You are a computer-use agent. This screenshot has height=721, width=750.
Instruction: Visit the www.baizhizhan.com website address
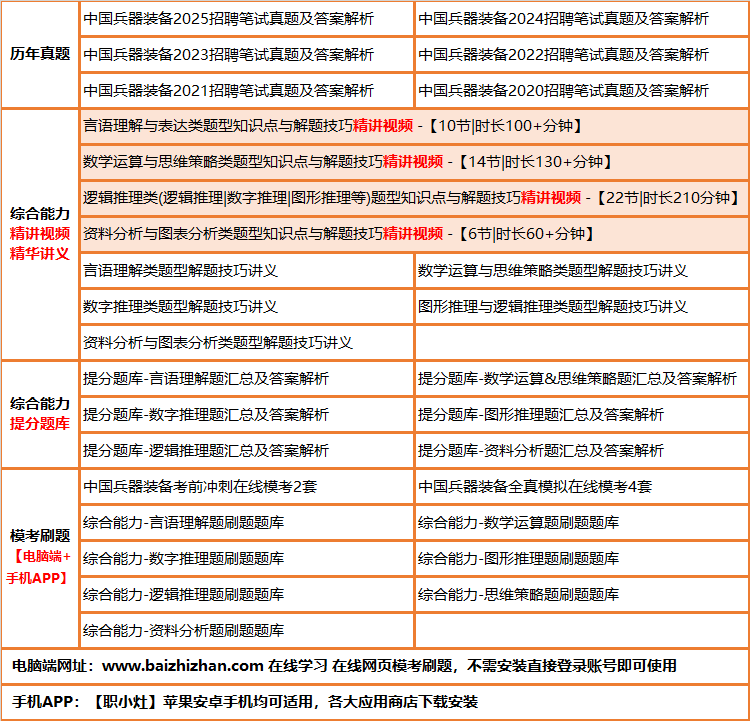point(183,666)
